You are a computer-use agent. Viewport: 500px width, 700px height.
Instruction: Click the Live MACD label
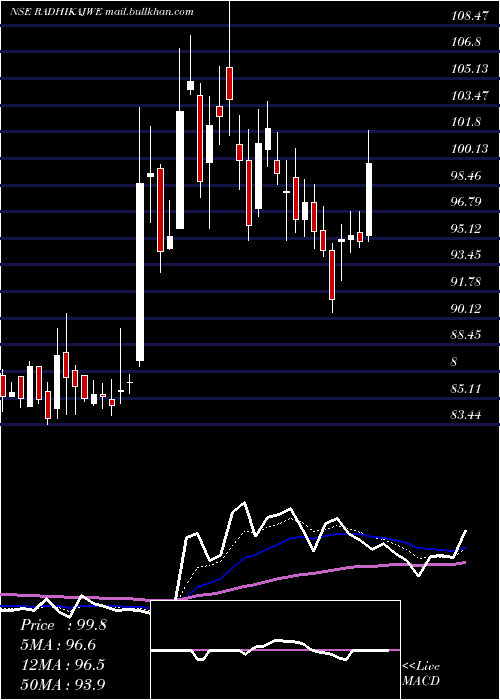(421, 673)
